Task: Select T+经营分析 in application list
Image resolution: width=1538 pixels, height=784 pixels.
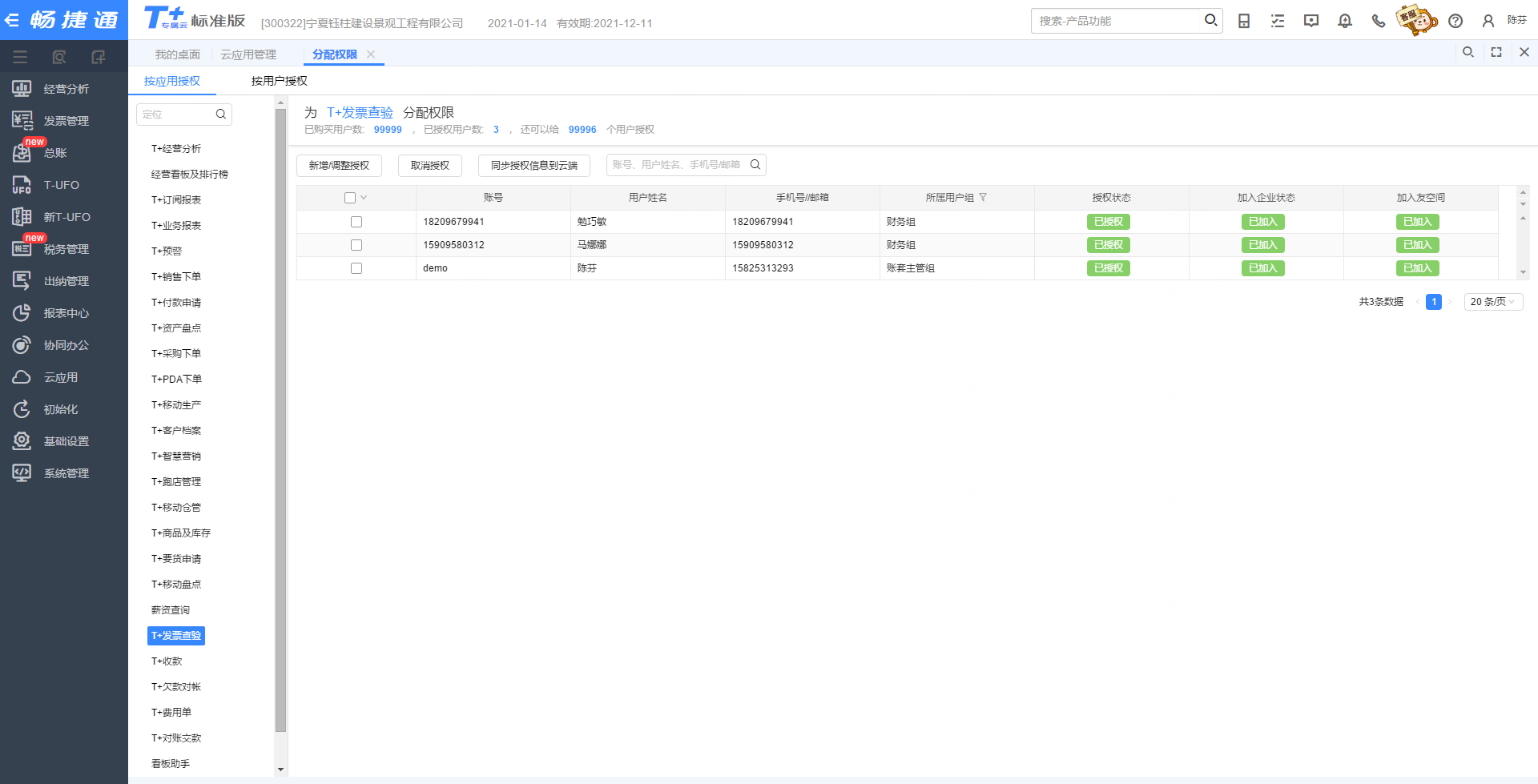Action: click(x=176, y=149)
